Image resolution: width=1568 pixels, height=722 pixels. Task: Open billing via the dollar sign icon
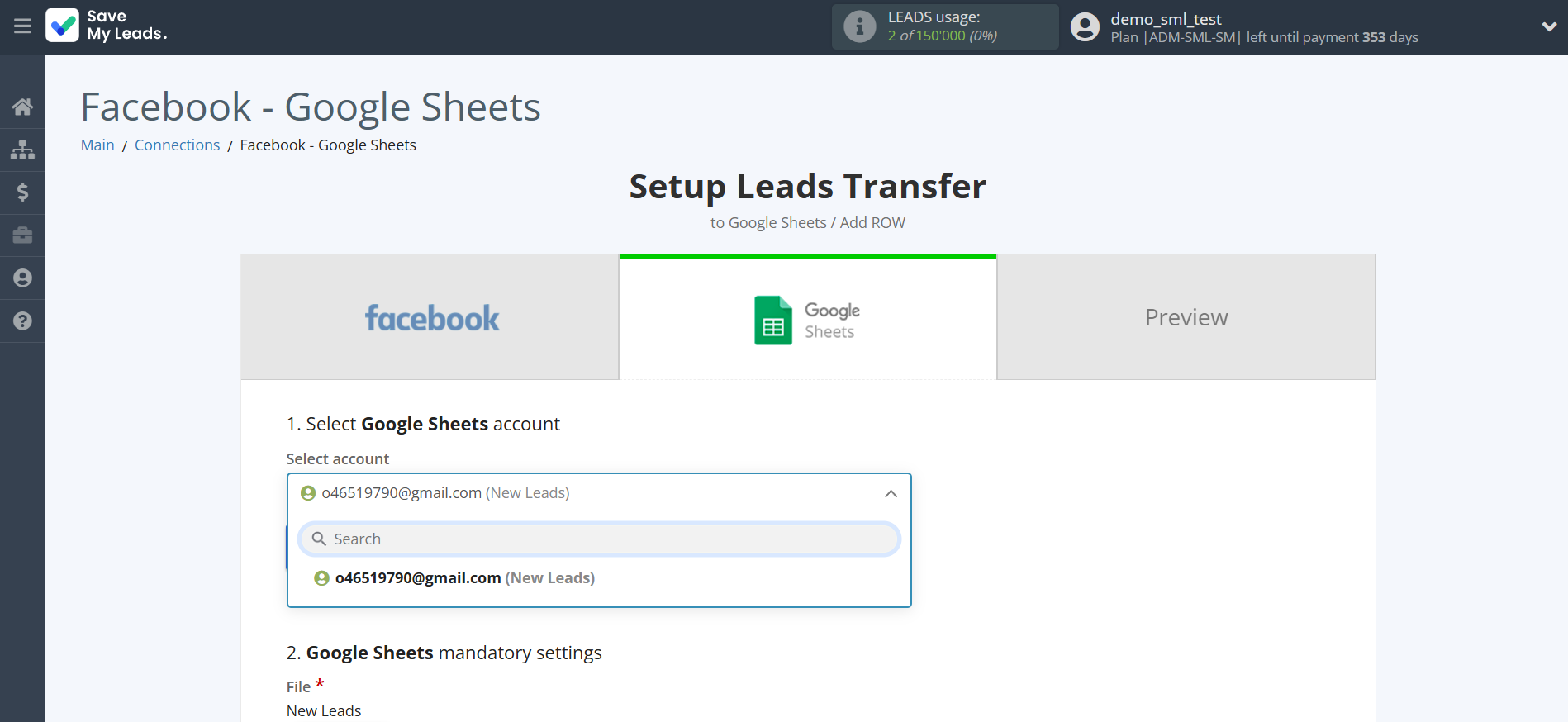pos(22,192)
